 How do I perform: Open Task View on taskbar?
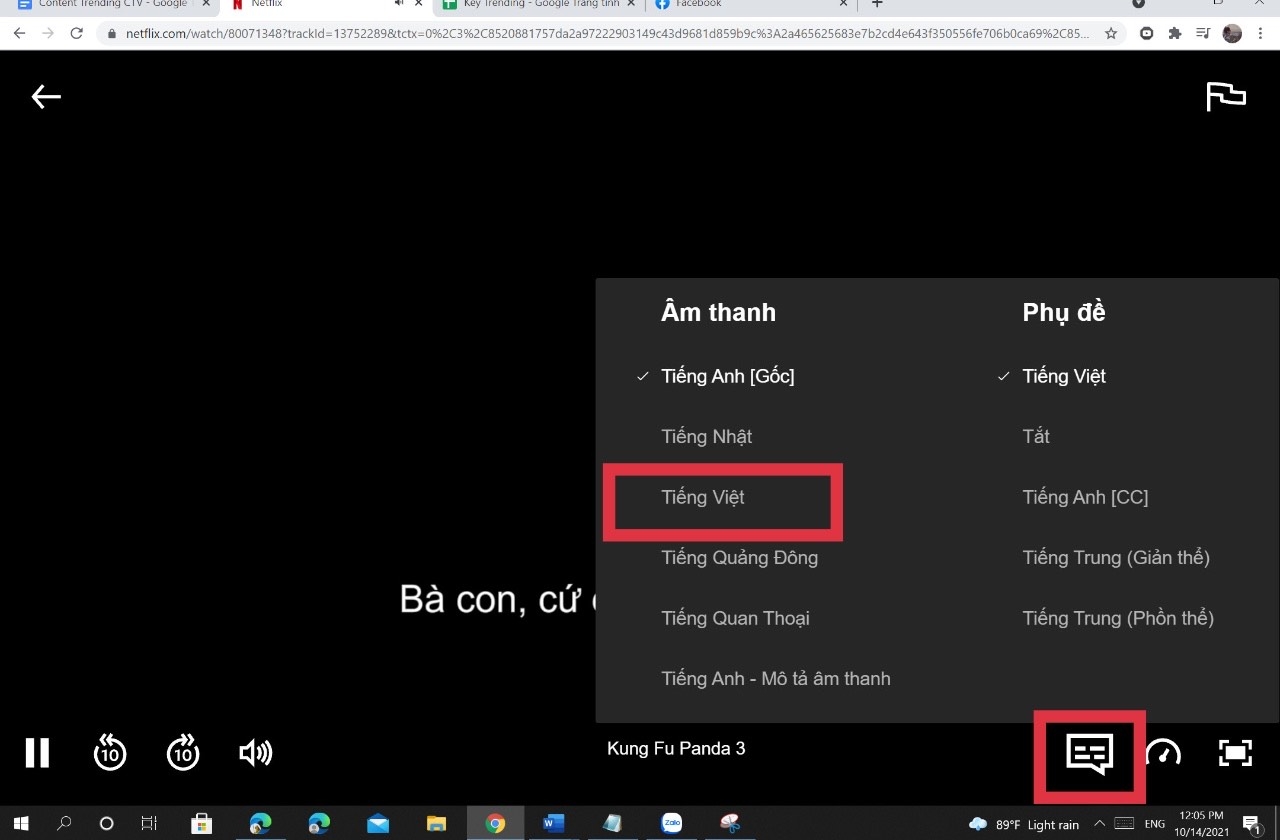point(149,824)
